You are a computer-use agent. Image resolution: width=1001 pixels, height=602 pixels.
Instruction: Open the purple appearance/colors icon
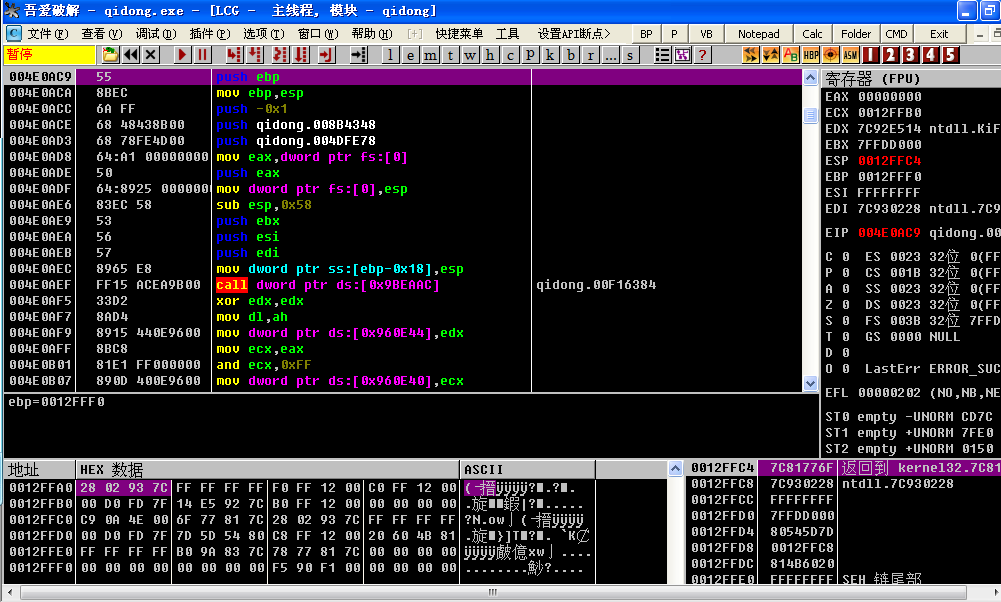682,55
